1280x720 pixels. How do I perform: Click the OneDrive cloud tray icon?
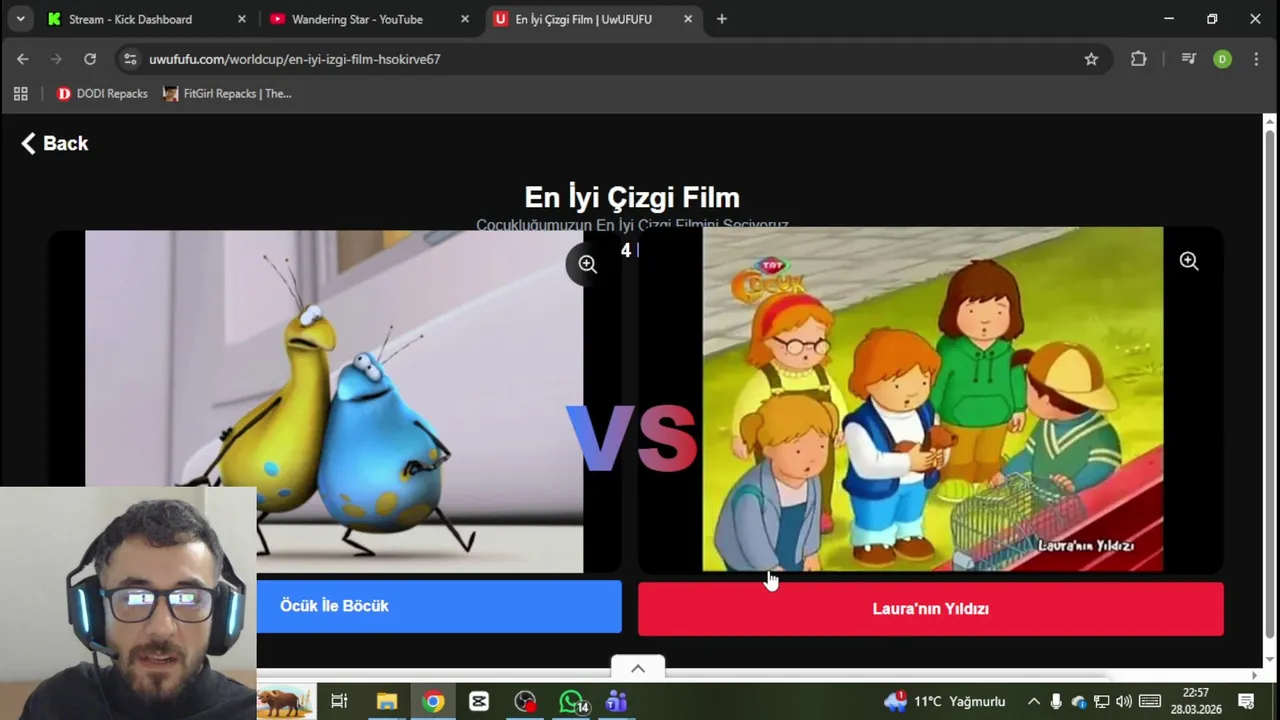tap(1078, 702)
